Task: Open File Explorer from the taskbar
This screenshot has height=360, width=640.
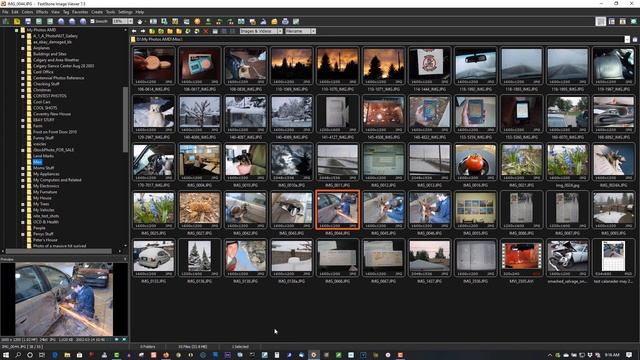Action: 67,355
